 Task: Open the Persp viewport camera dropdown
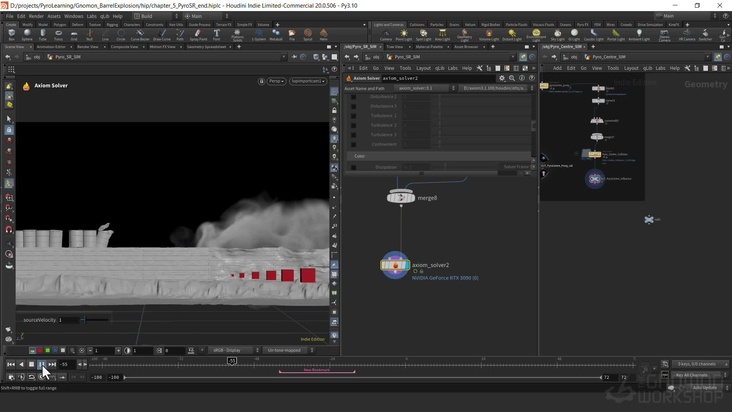click(x=276, y=81)
